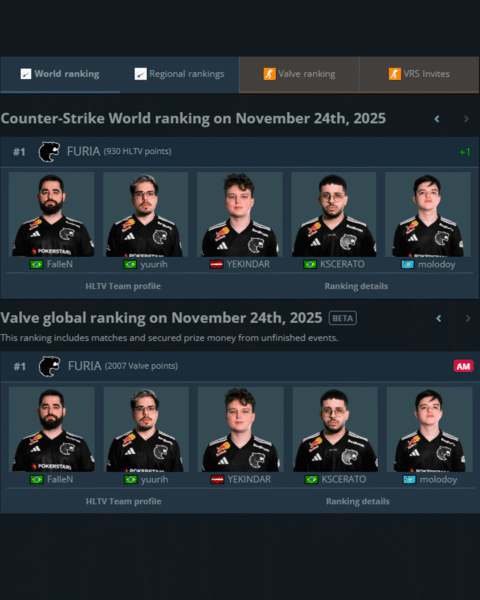Click the FURIA logo in the Valve ranking
This screenshot has width=480, height=600.
coord(49,366)
